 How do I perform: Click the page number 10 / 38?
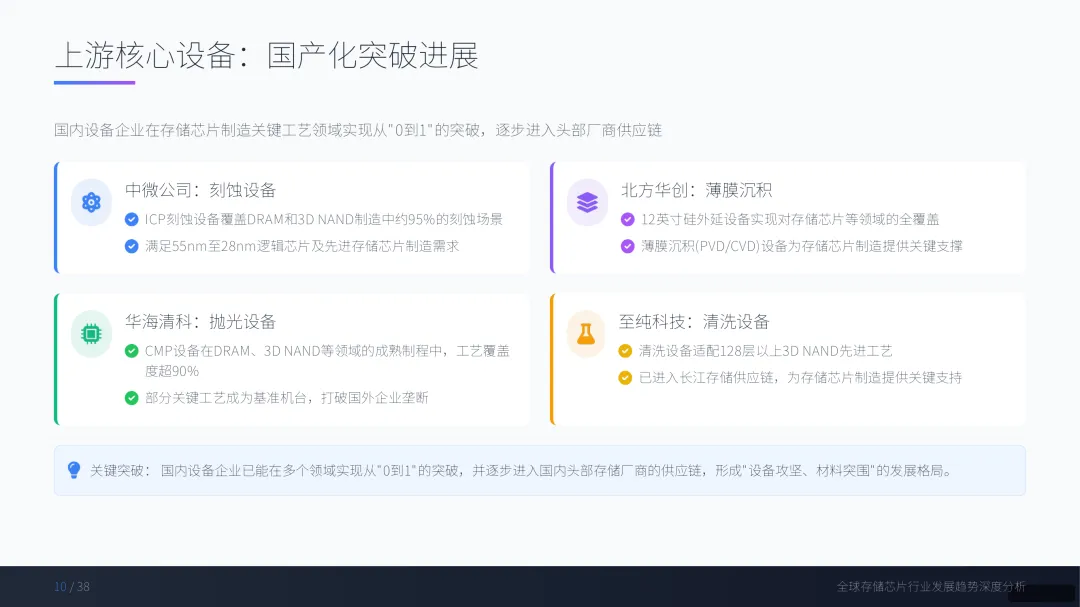click(x=72, y=587)
